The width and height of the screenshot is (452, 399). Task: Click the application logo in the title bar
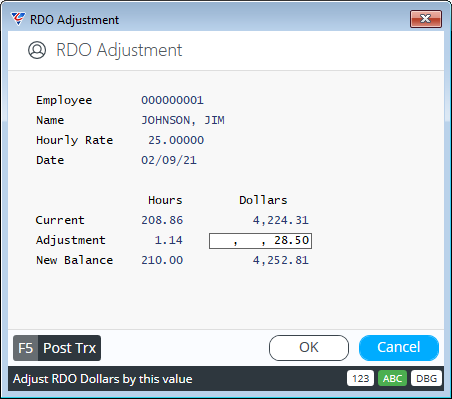[x=18, y=19]
